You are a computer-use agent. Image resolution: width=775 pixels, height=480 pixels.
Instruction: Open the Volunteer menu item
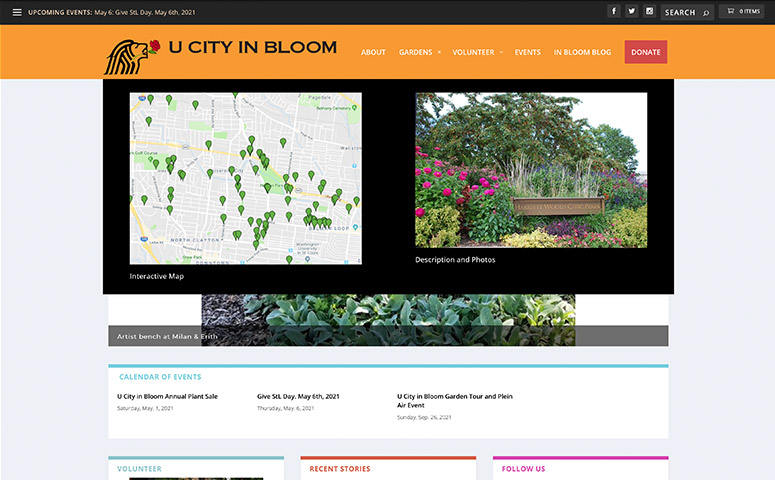pyautogui.click(x=473, y=52)
